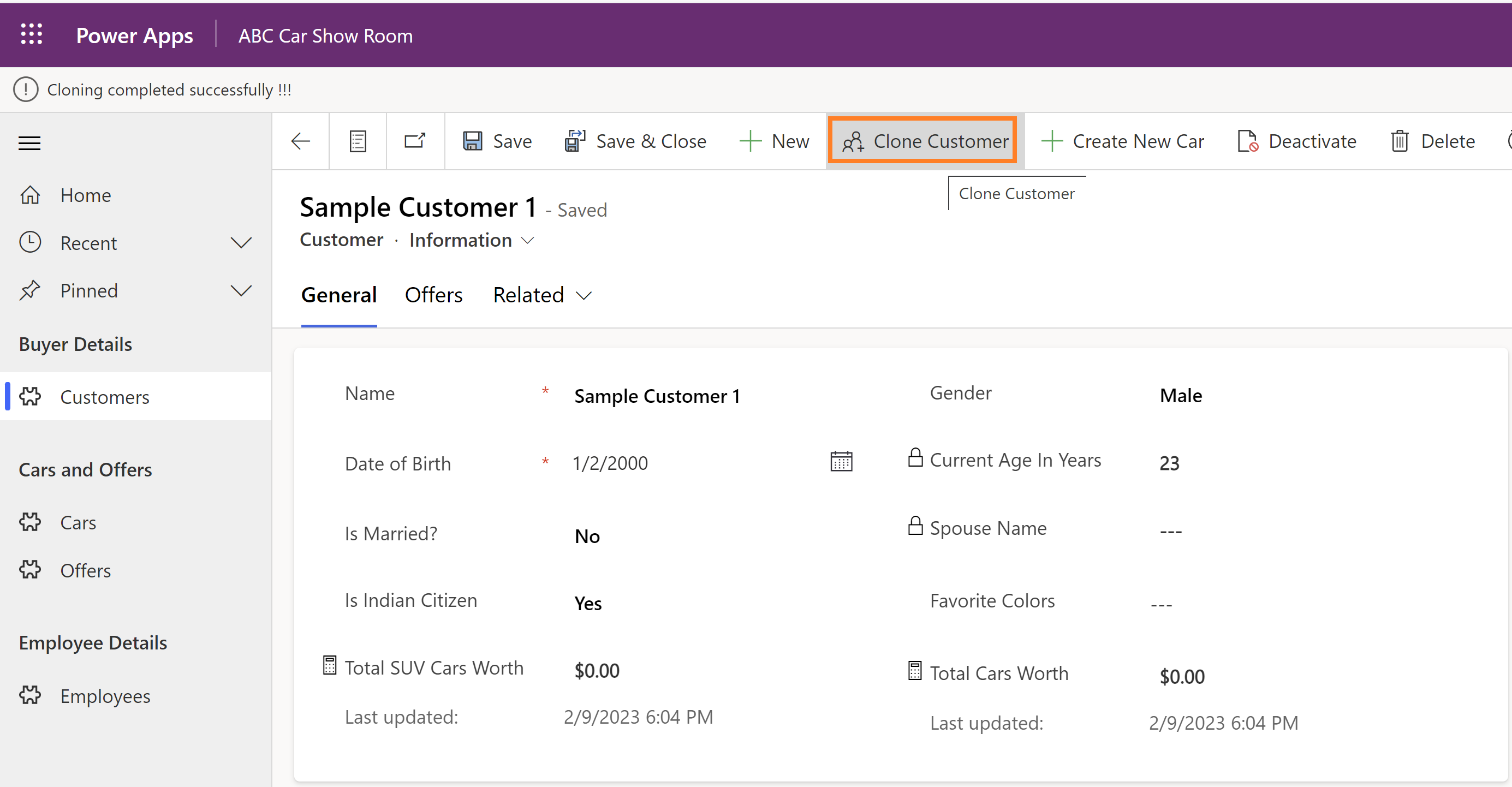The image size is (1512, 787).
Task: Open Employees in the sidebar
Action: click(105, 696)
